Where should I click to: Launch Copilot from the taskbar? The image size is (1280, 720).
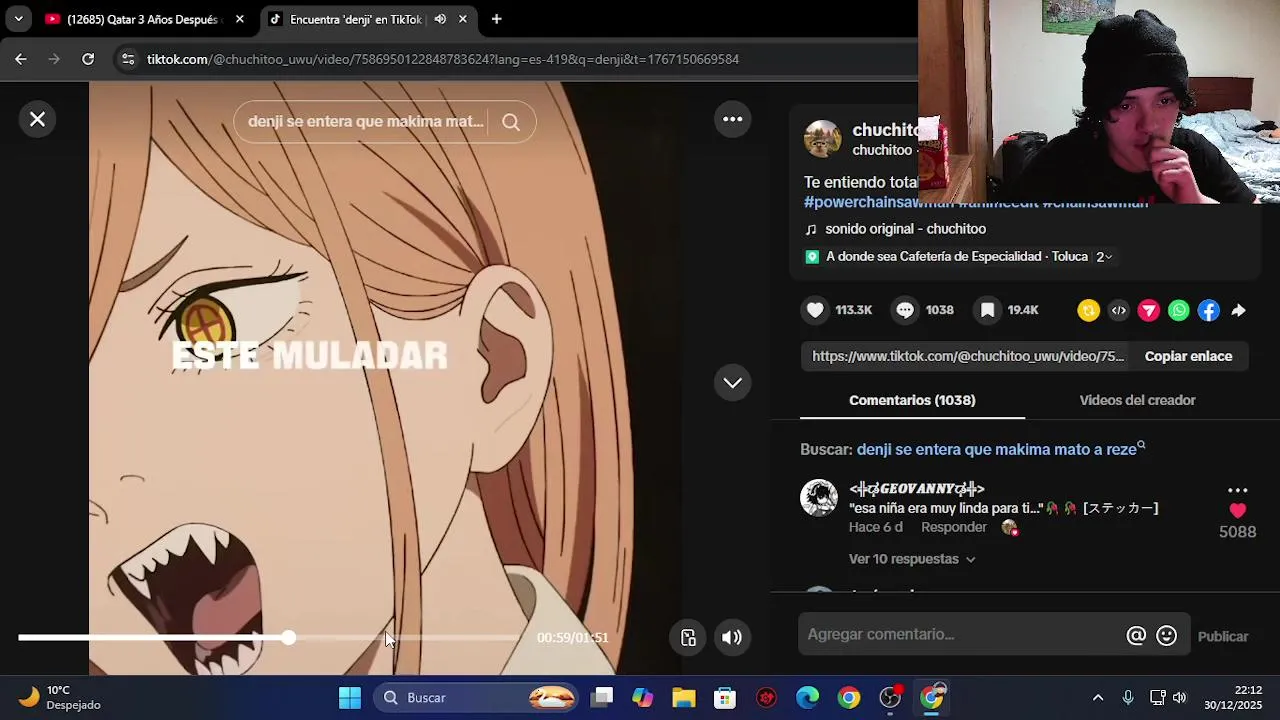pos(643,698)
